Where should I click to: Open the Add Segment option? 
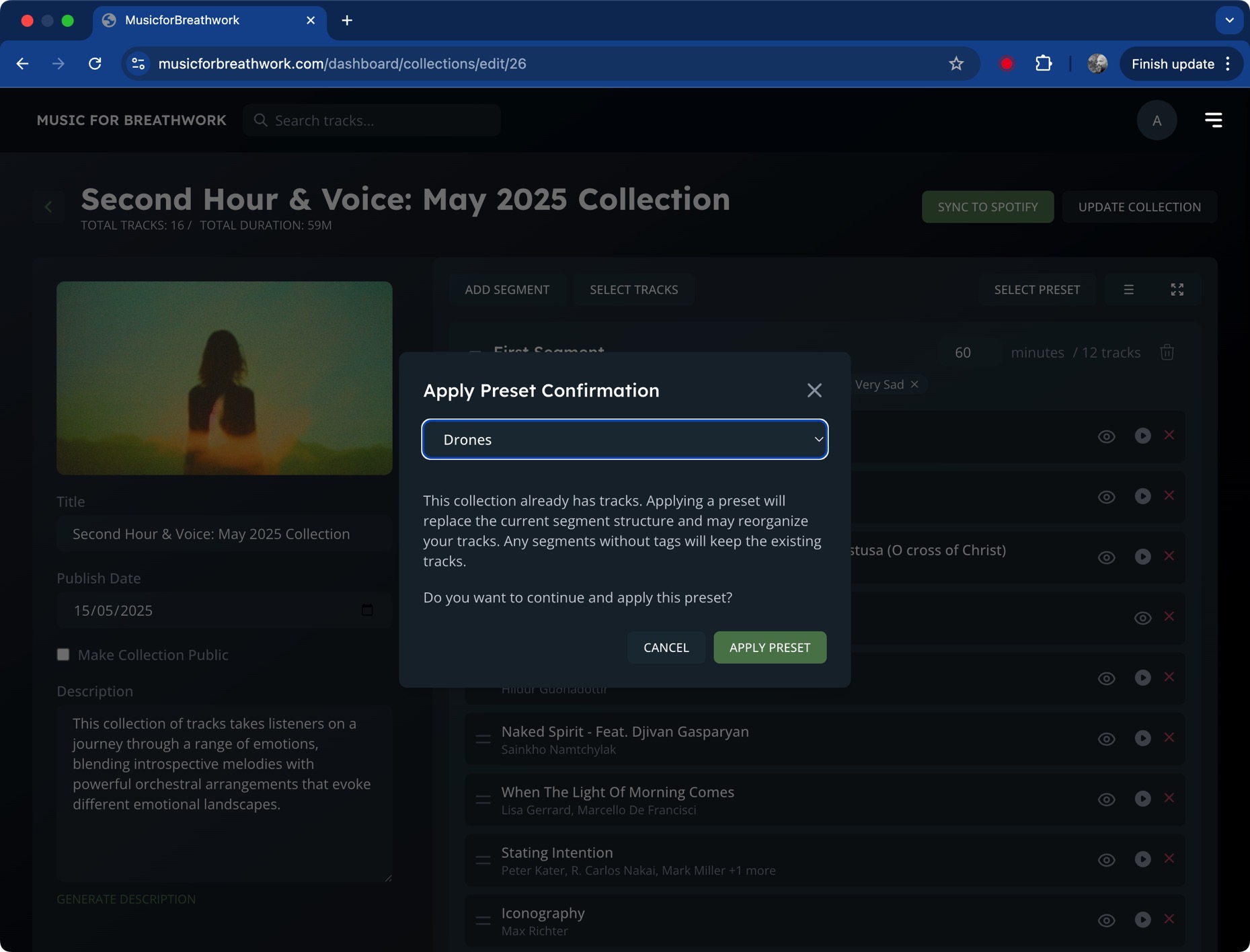pyautogui.click(x=507, y=290)
